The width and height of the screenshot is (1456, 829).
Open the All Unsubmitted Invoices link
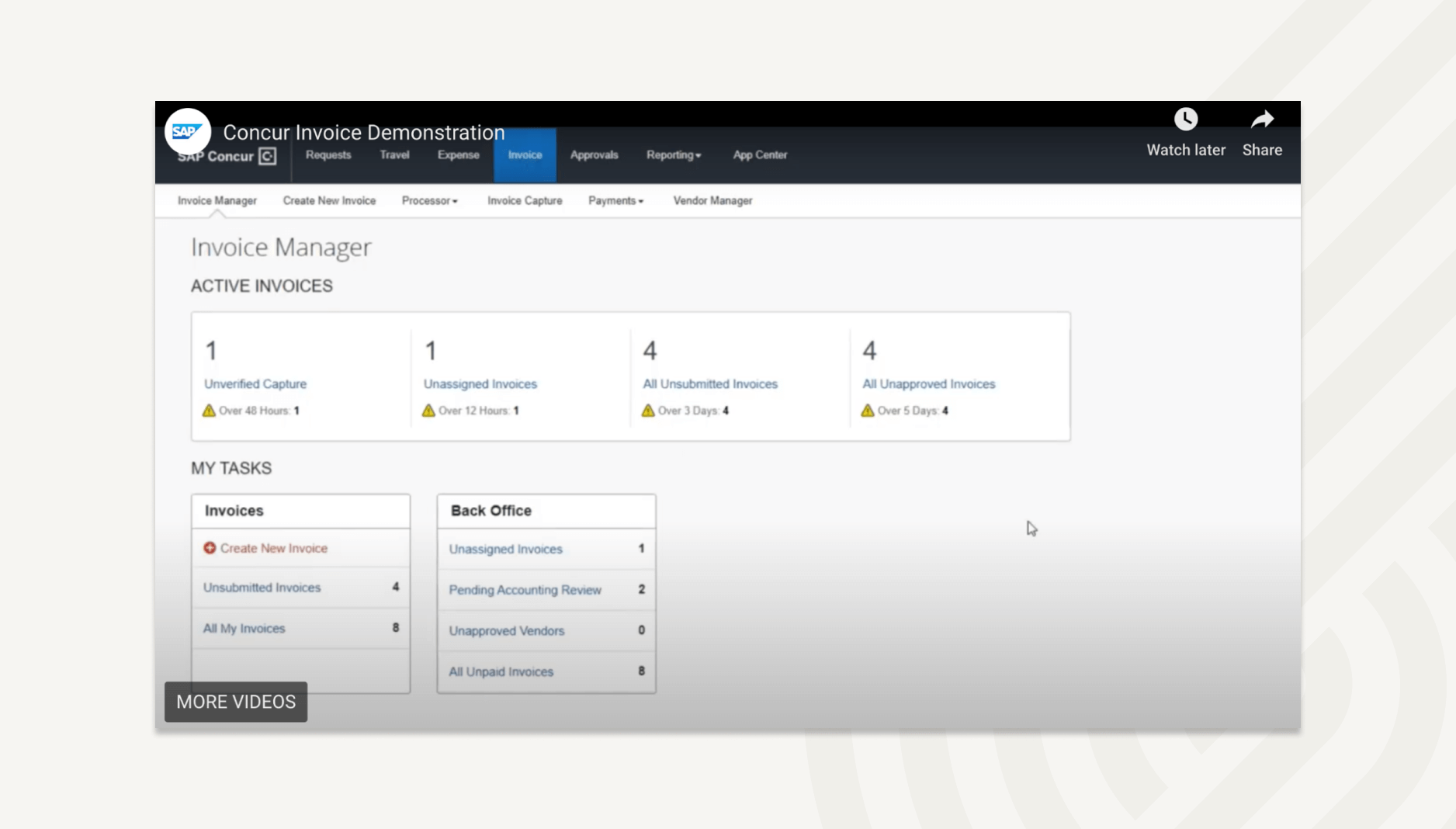(x=710, y=383)
